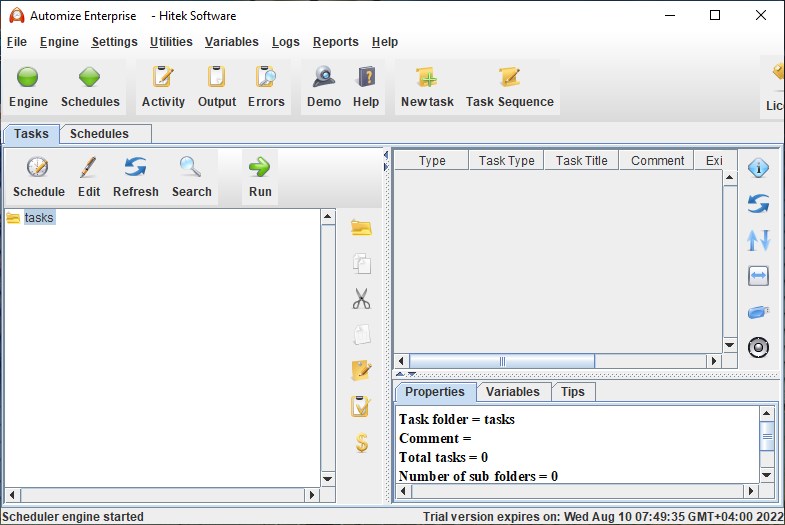The width and height of the screenshot is (785, 525).
Task: Open the Engine menu
Action: (x=59, y=42)
